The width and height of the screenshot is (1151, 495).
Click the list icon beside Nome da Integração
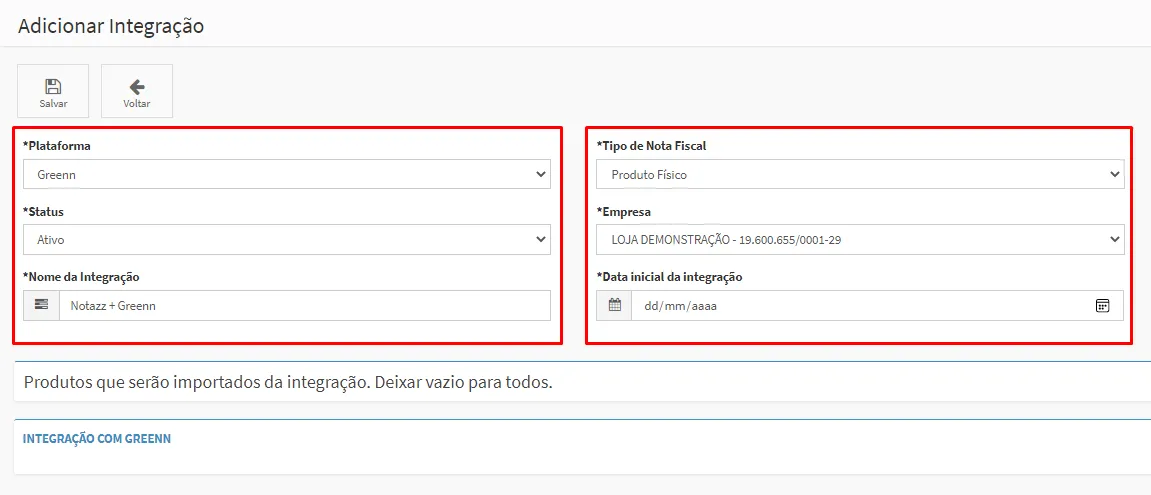point(41,306)
